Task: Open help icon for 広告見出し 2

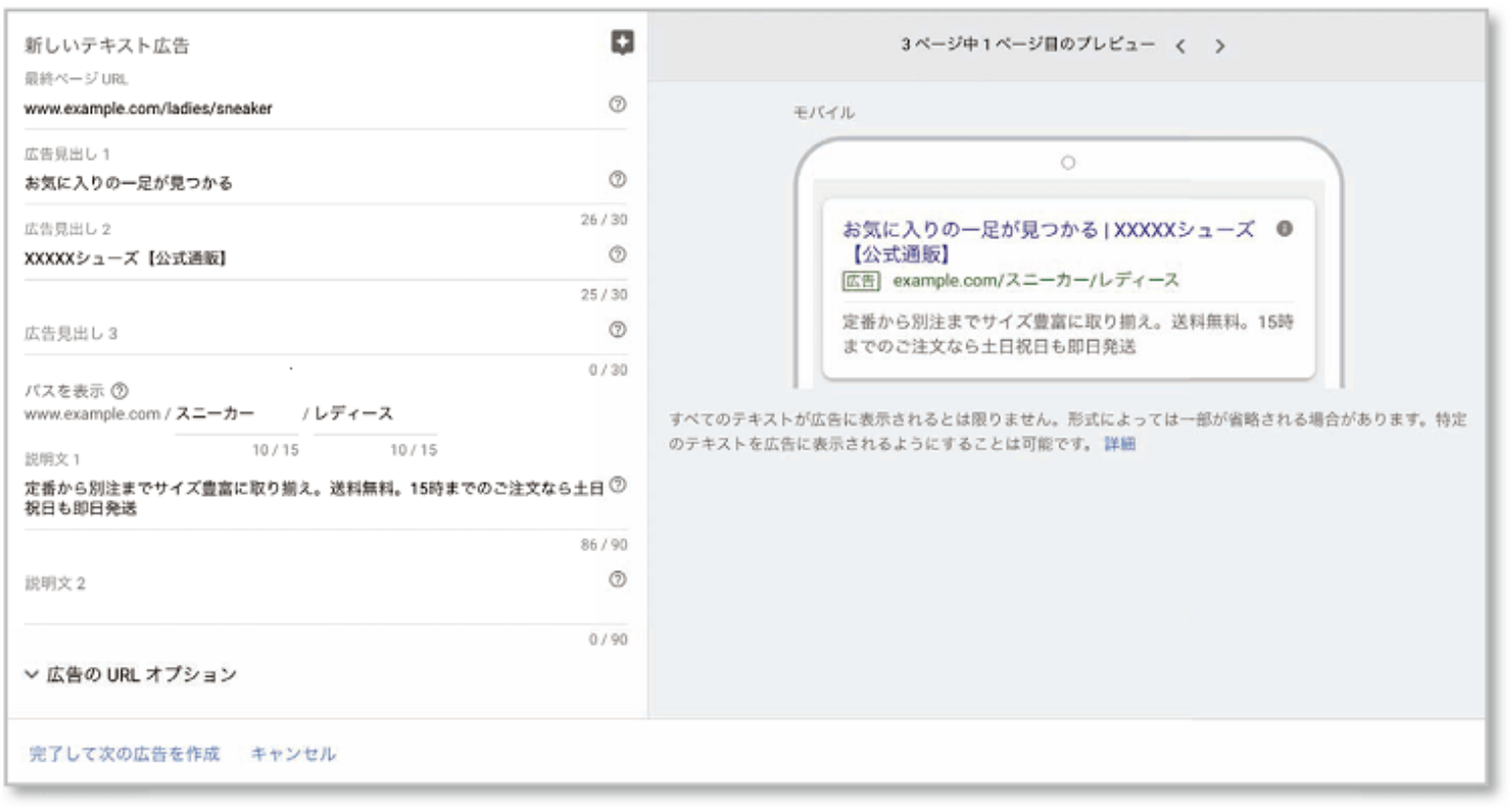Action: coord(618,254)
